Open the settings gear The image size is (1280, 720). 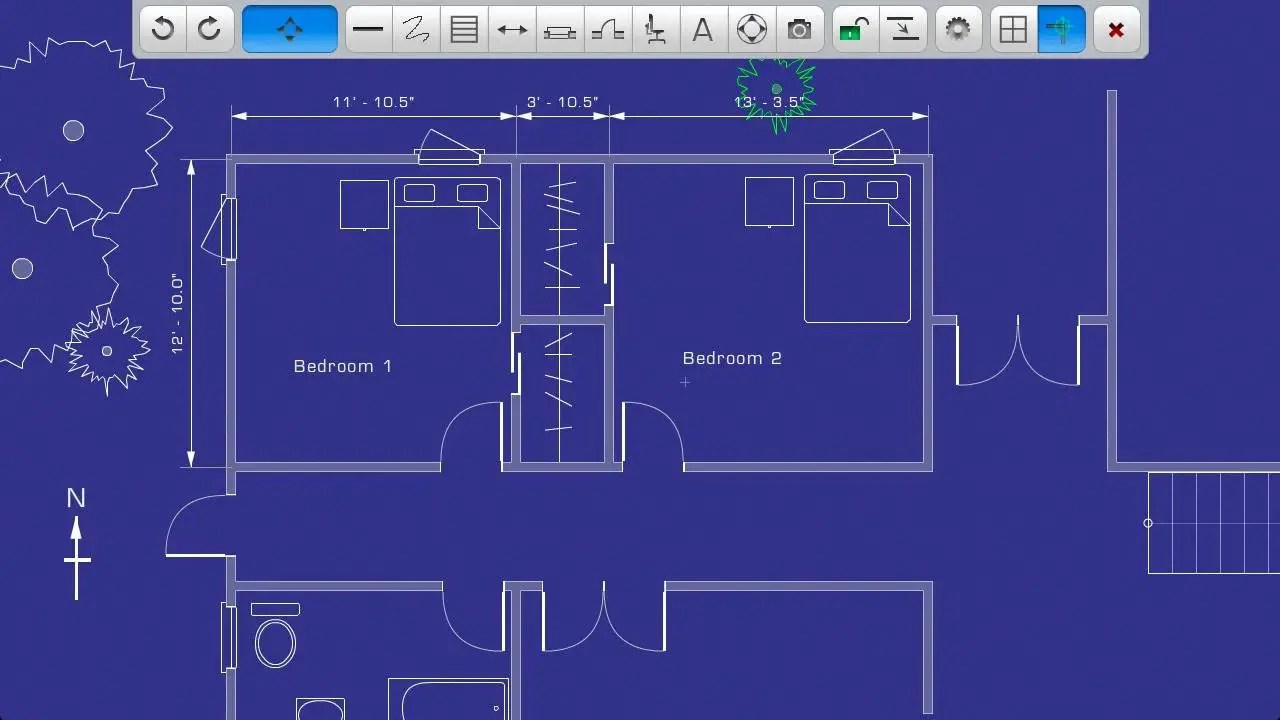(957, 29)
